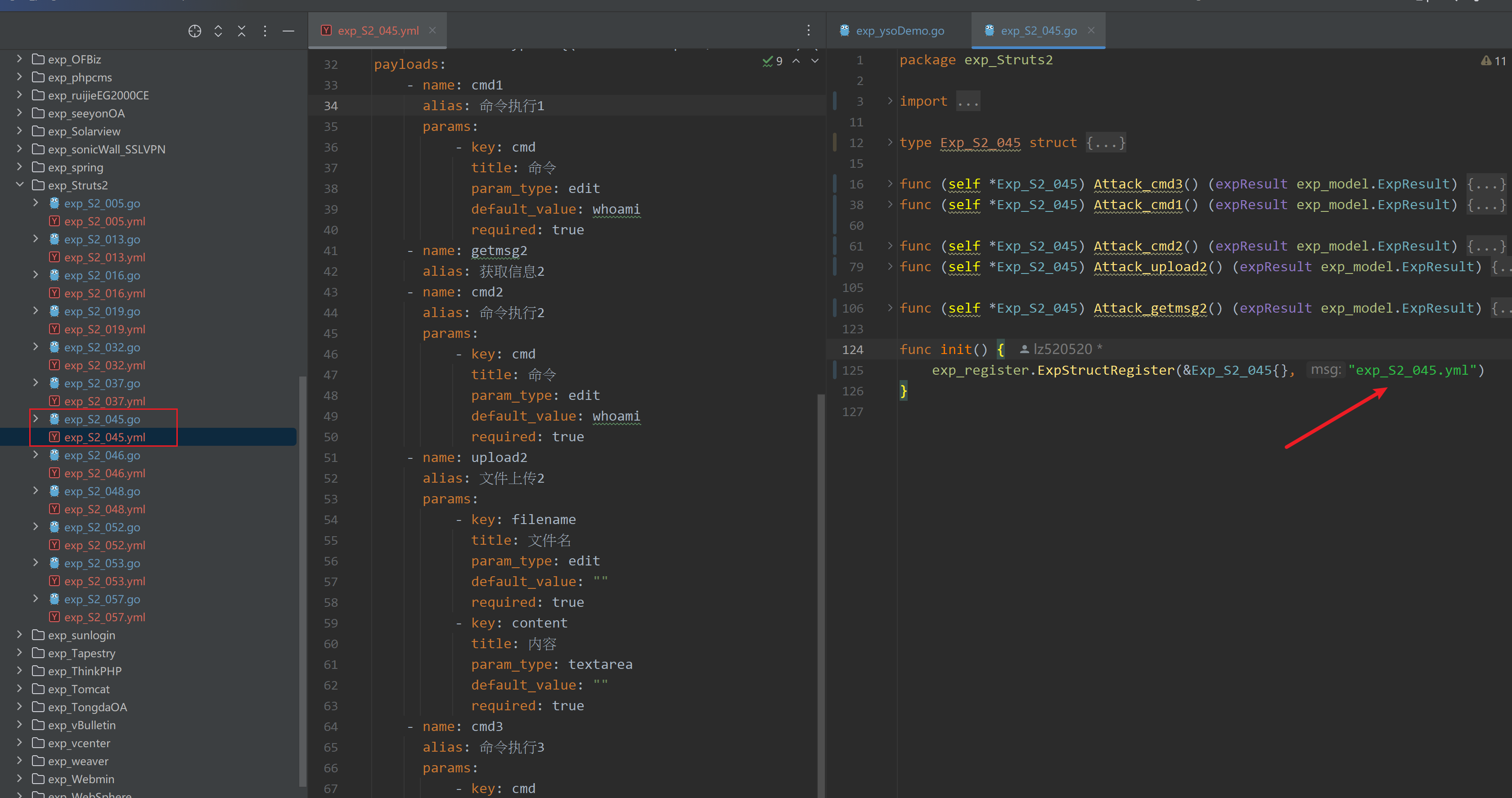Click the inspection checkmark 9 widget
Image resolution: width=1512 pixels, height=798 pixels.
(x=773, y=61)
